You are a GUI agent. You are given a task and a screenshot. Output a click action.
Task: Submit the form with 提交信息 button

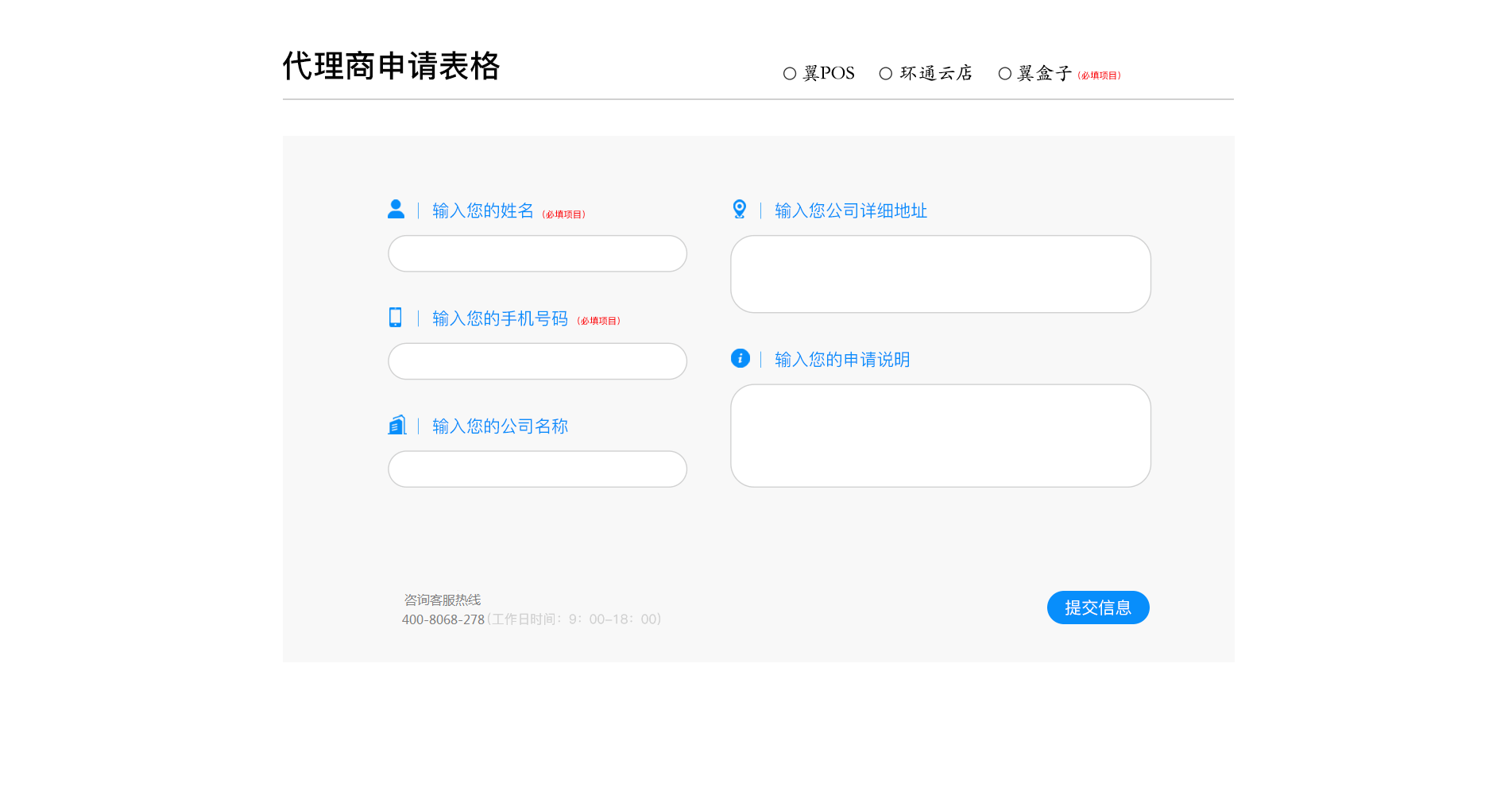1097,608
